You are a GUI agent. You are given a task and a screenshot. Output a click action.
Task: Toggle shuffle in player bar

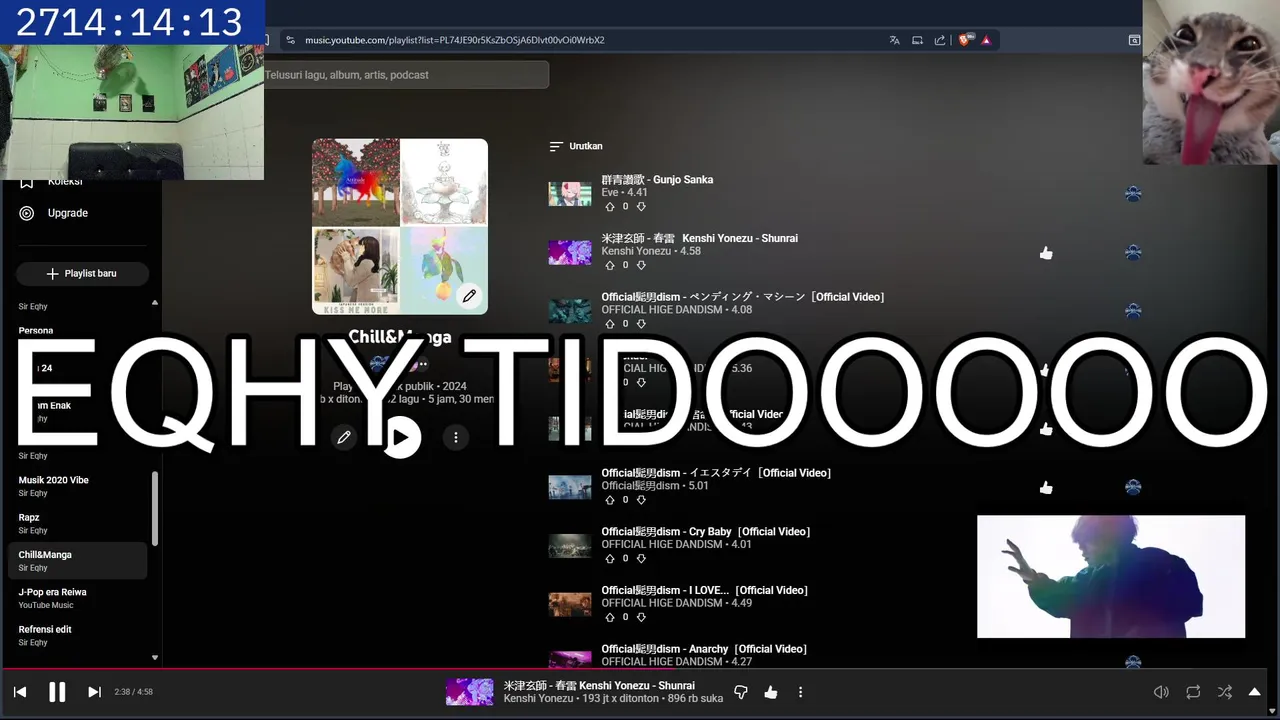pyautogui.click(x=1224, y=692)
